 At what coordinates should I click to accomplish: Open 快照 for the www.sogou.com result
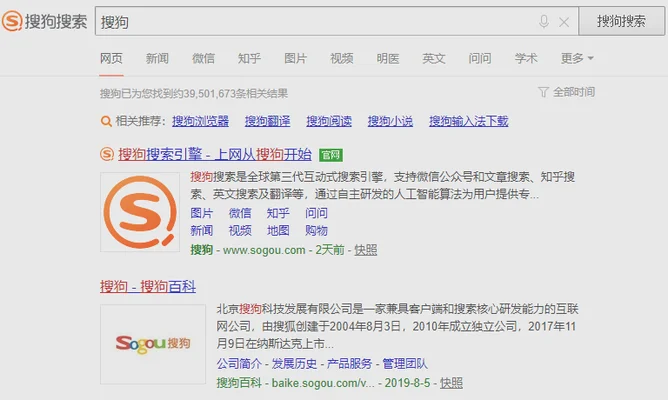[366, 250]
